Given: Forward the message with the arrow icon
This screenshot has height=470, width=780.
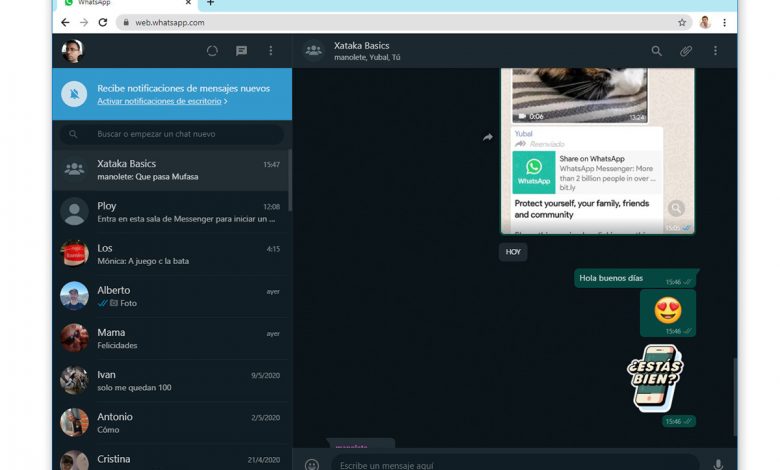Looking at the screenshot, I should pyautogui.click(x=488, y=137).
